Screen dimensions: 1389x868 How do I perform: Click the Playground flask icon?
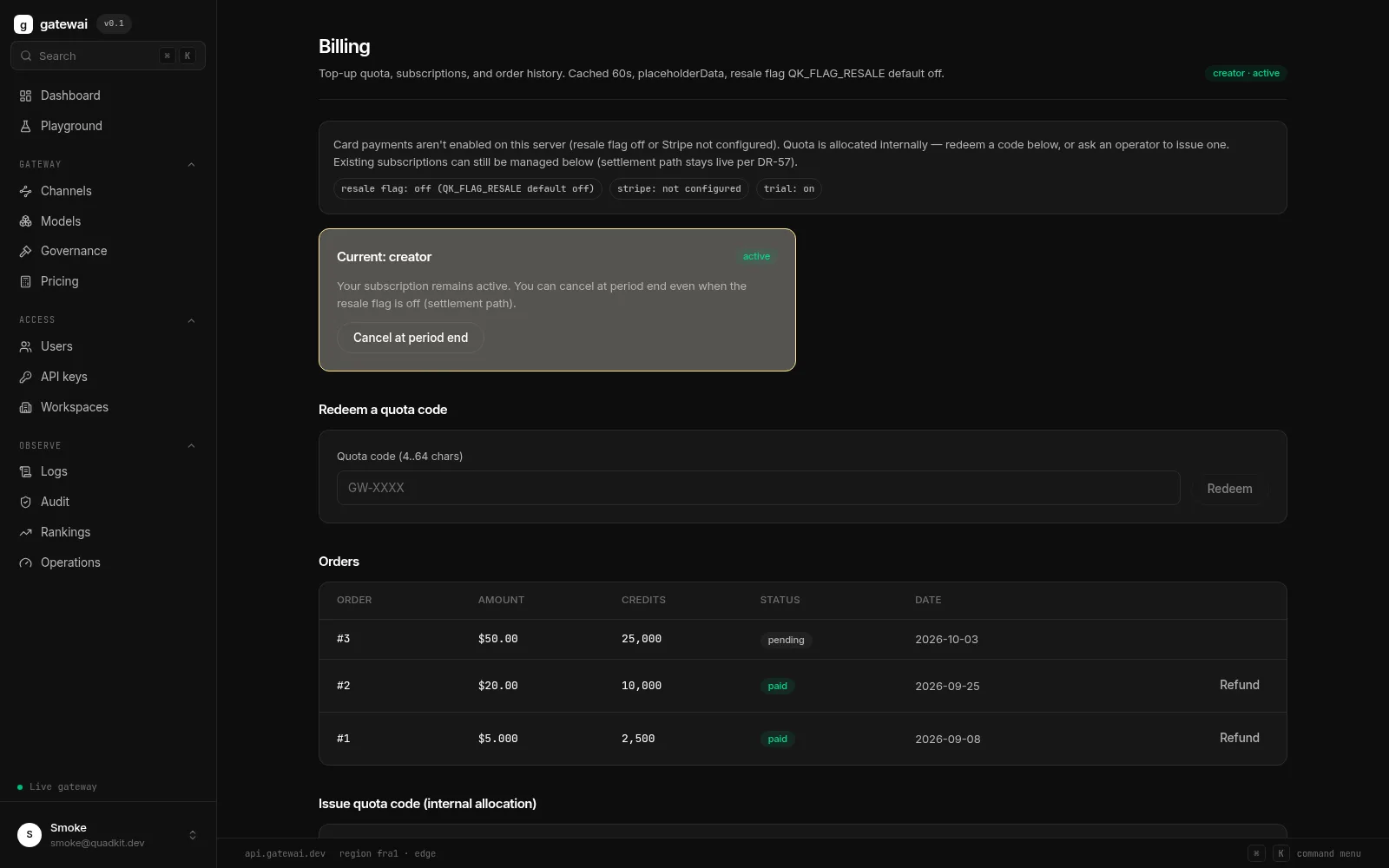coord(26,126)
